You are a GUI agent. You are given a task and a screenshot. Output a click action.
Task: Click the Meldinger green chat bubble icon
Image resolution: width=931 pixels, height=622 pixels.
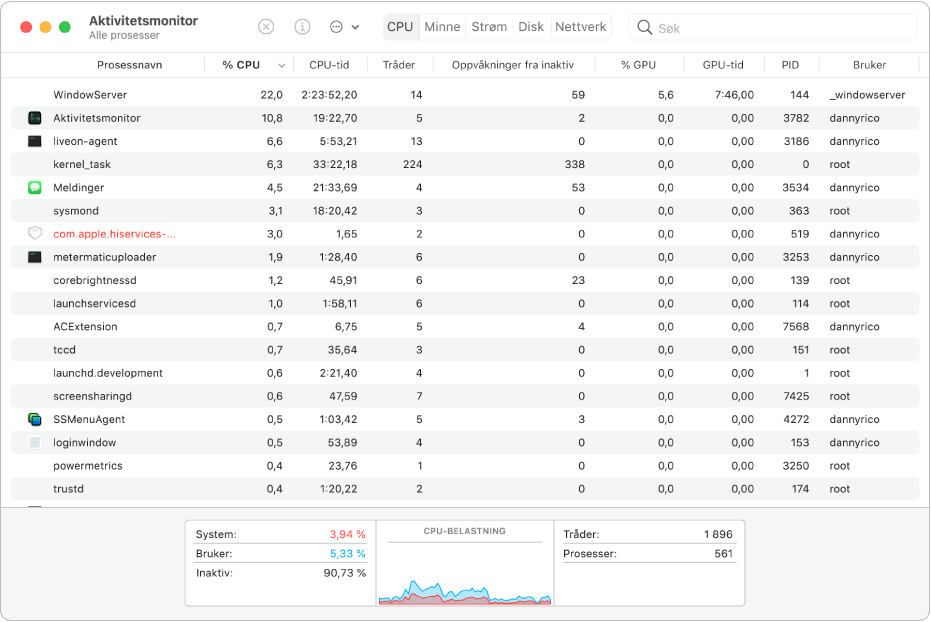(35, 188)
